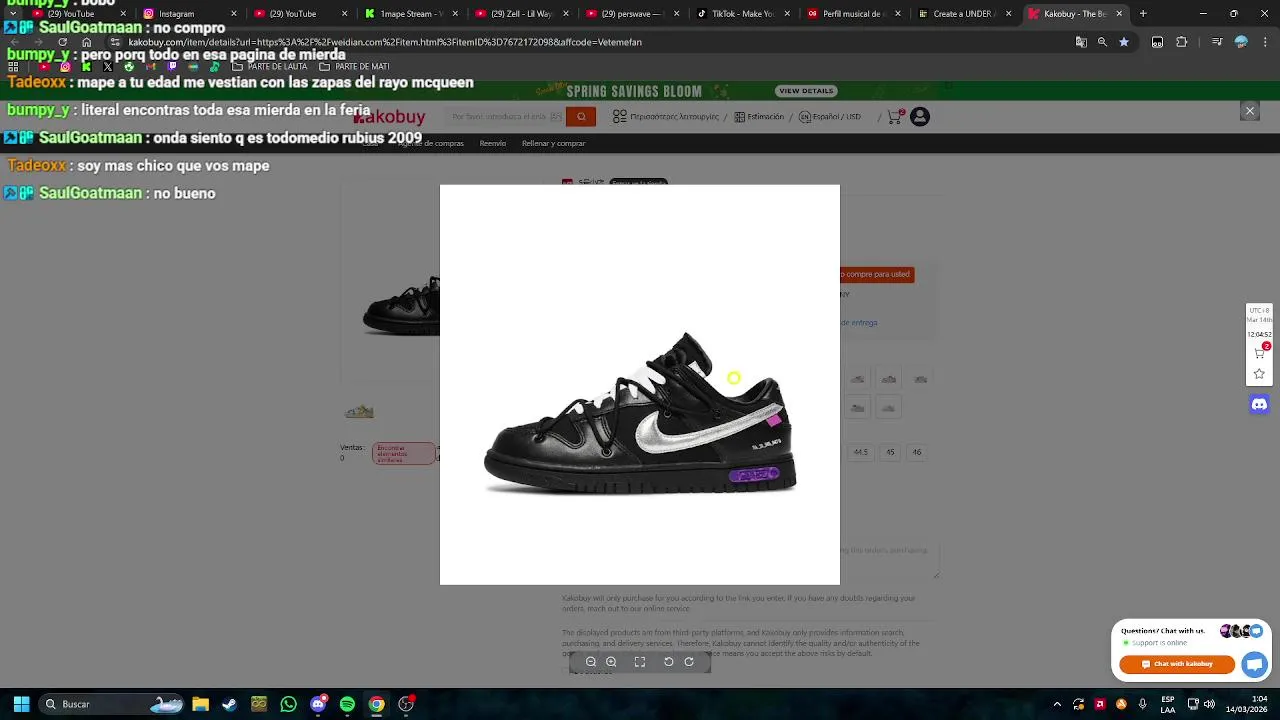The height and width of the screenshot is (720, 1280).
Task: Switch to the Zell - Lil Way tab
Action: click(522, 14)
